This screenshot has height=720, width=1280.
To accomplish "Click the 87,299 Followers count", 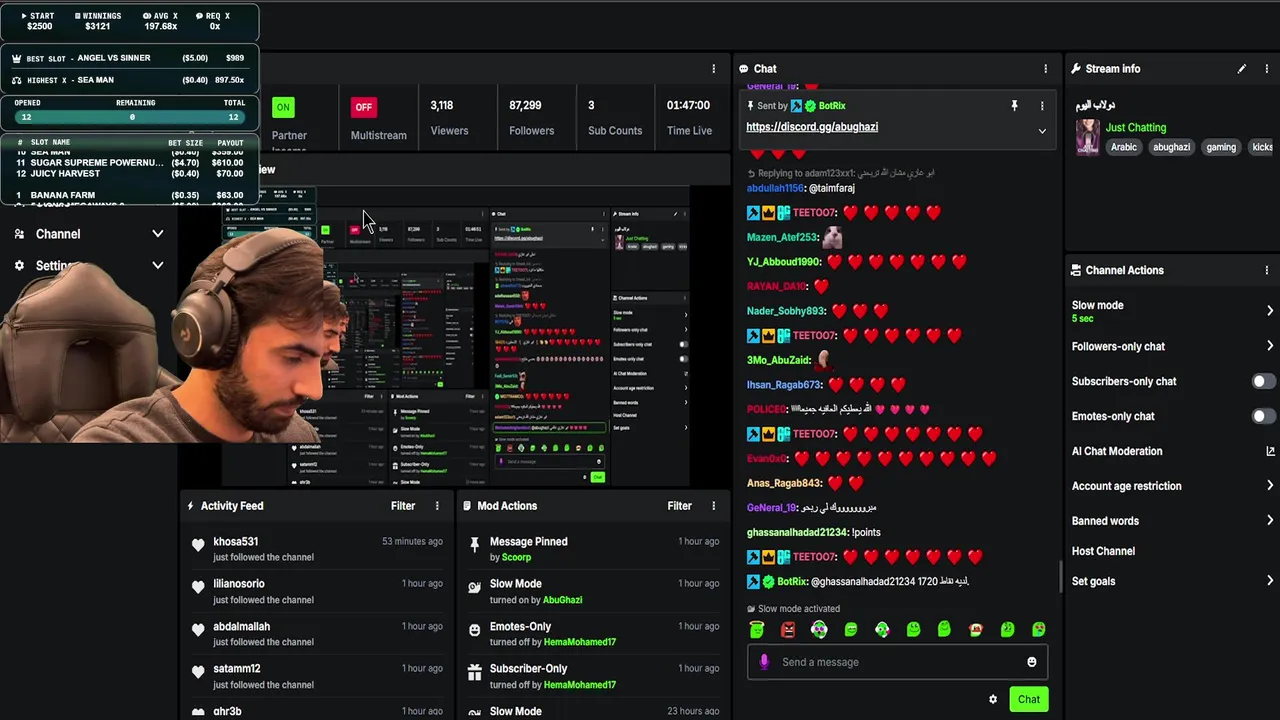I will (x=525, y=105).
